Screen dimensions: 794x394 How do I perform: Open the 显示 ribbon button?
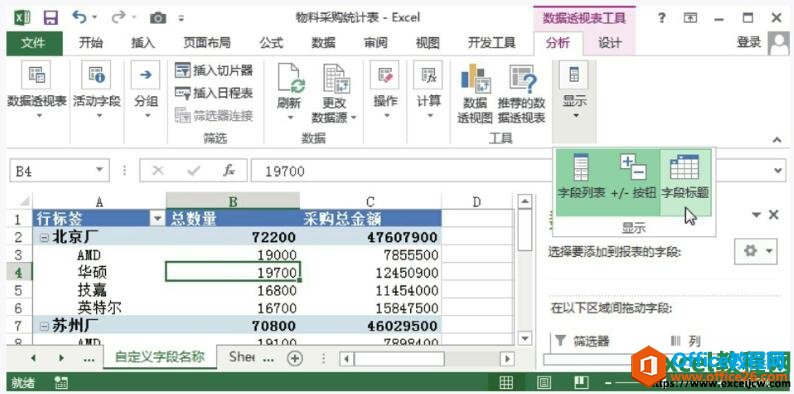tap(574, 91)
